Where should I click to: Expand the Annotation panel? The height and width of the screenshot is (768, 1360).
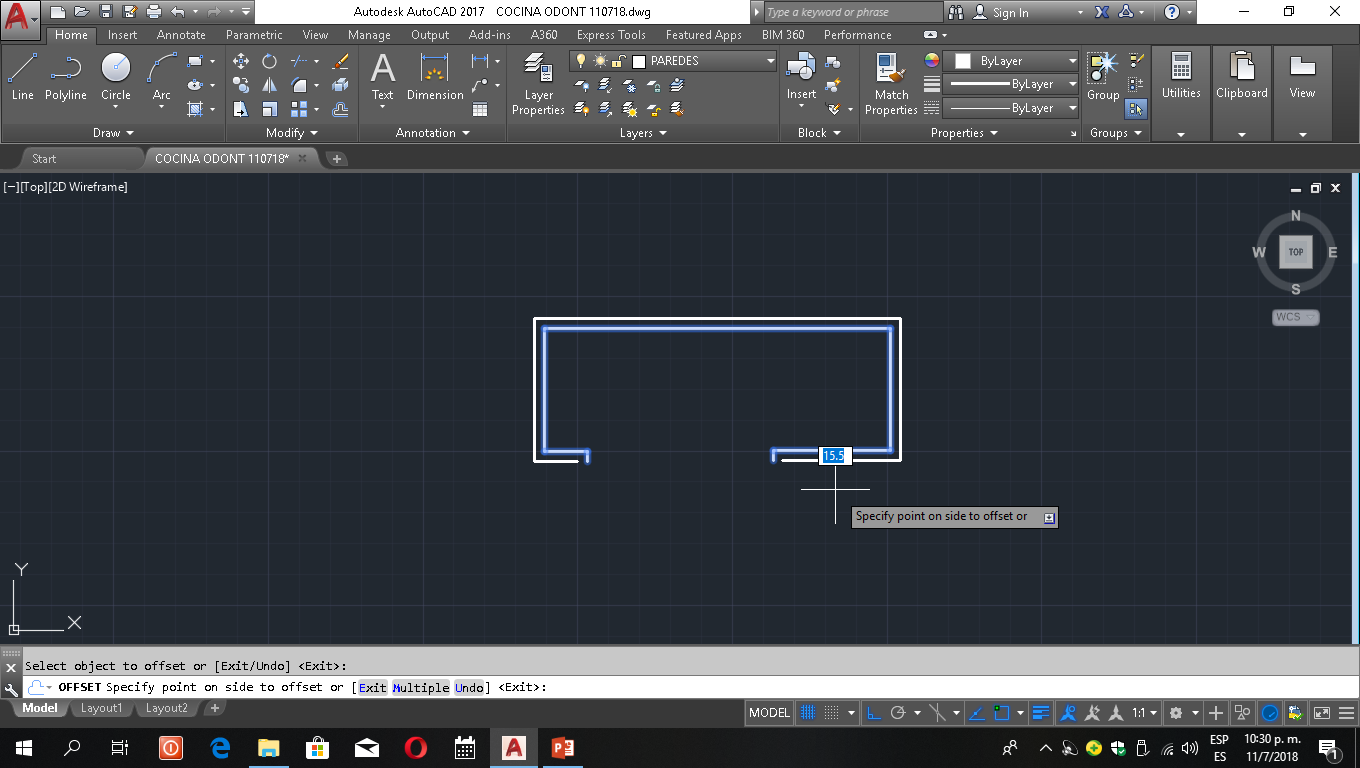pos(433,133)
